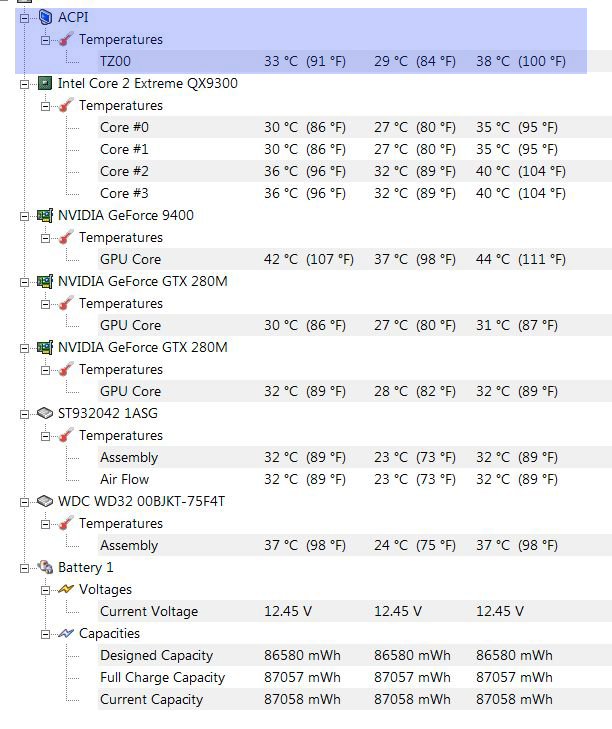The height and width of the screenshot is (729, 612).
Task: Select the Core #2 temperature entry
Action: [124, 171]
